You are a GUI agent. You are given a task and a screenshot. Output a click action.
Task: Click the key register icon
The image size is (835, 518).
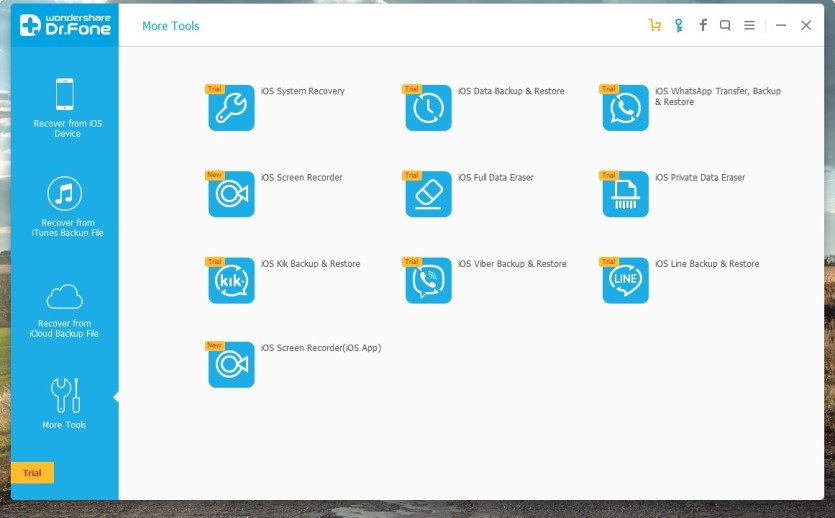[678, 25]
